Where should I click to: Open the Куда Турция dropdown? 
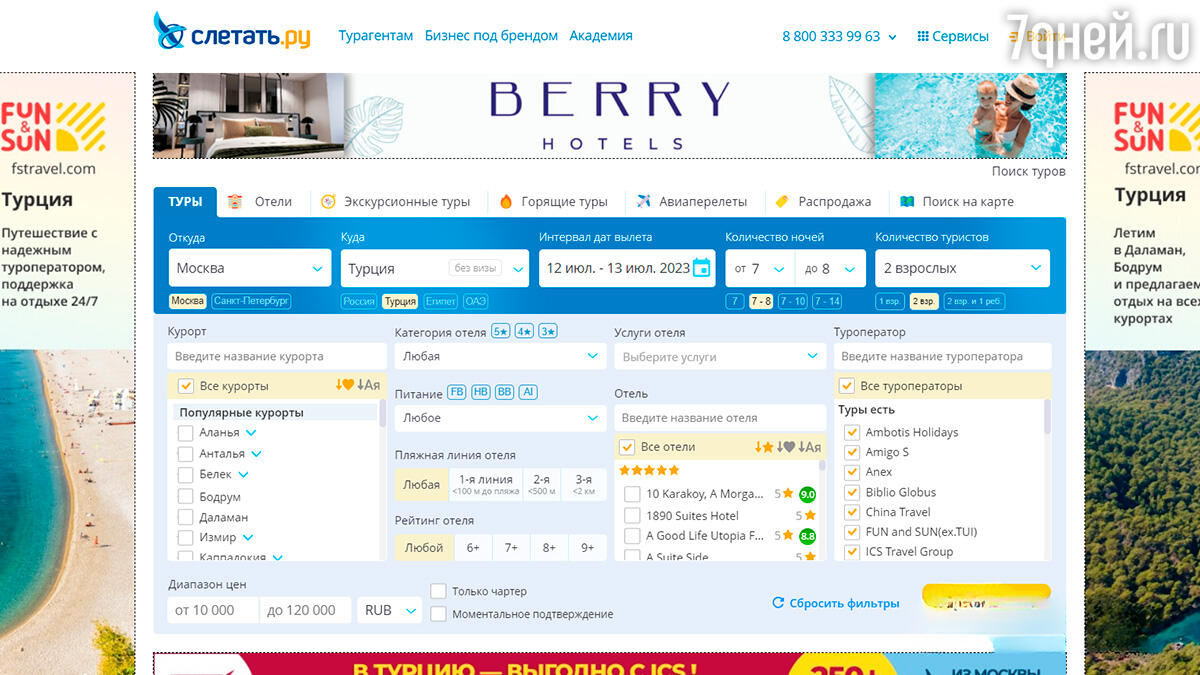click(x=434, y=268)
